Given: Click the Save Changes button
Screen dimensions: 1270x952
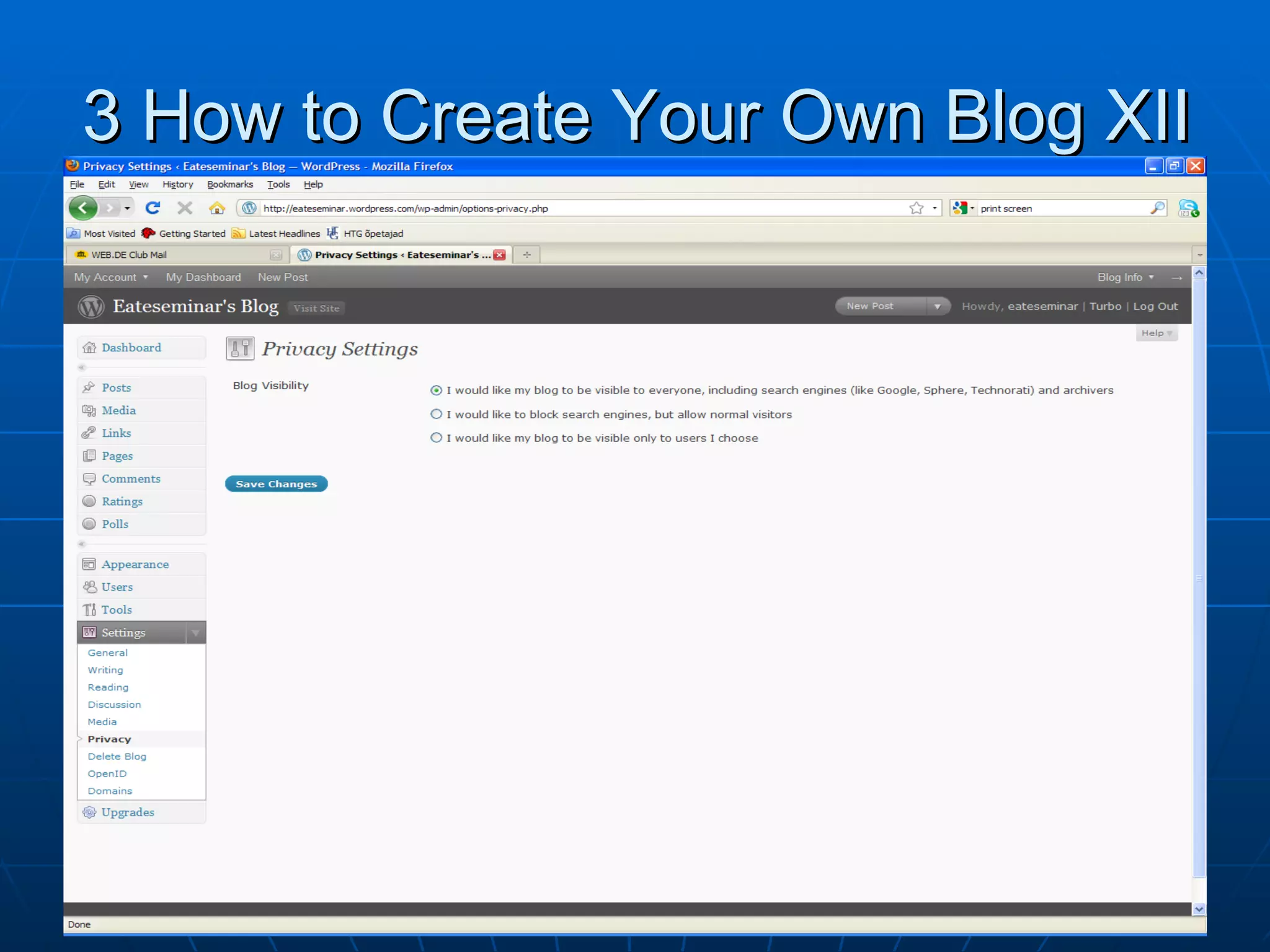Looking at the screenshot, I should click(x=276, y=484).
